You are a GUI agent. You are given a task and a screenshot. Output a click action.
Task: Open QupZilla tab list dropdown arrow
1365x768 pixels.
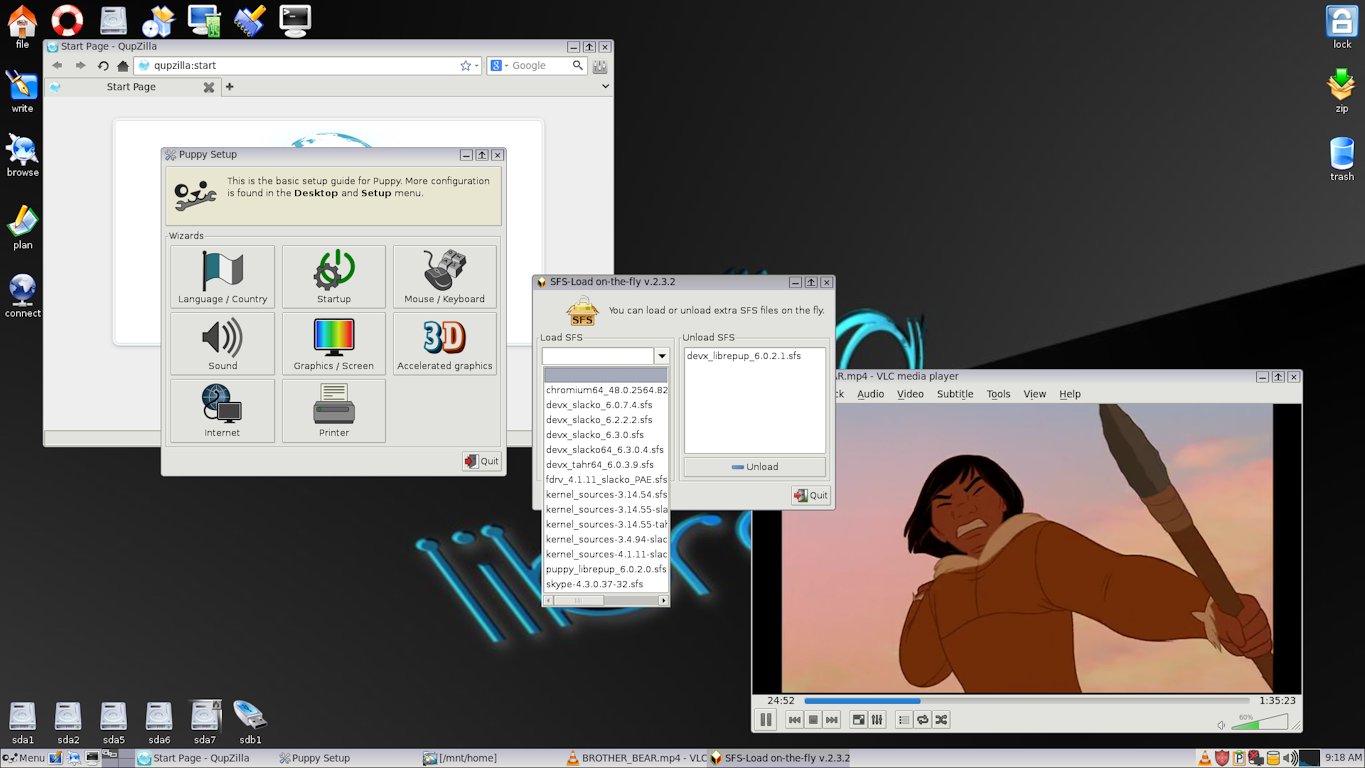(605, 87)
